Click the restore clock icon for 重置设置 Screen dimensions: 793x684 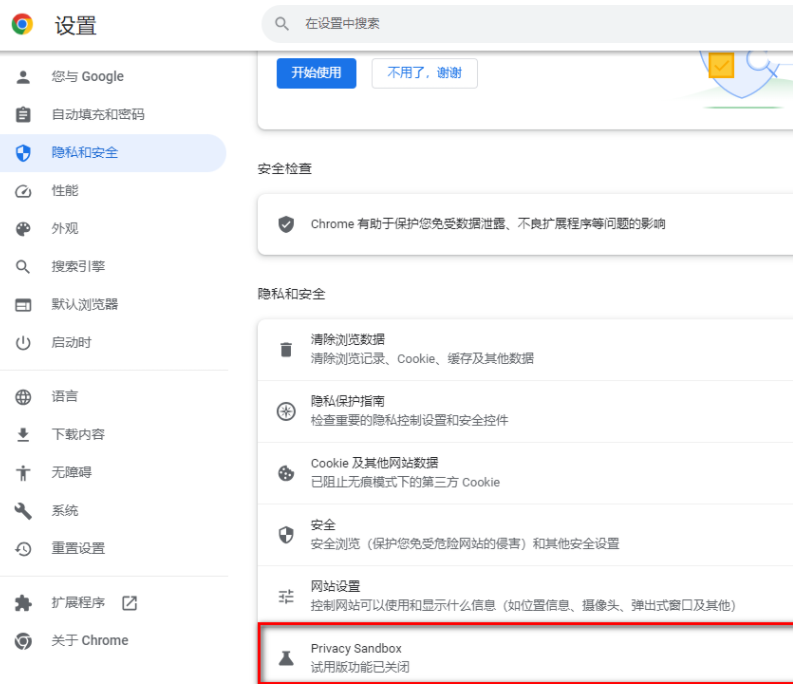[23, 549]
